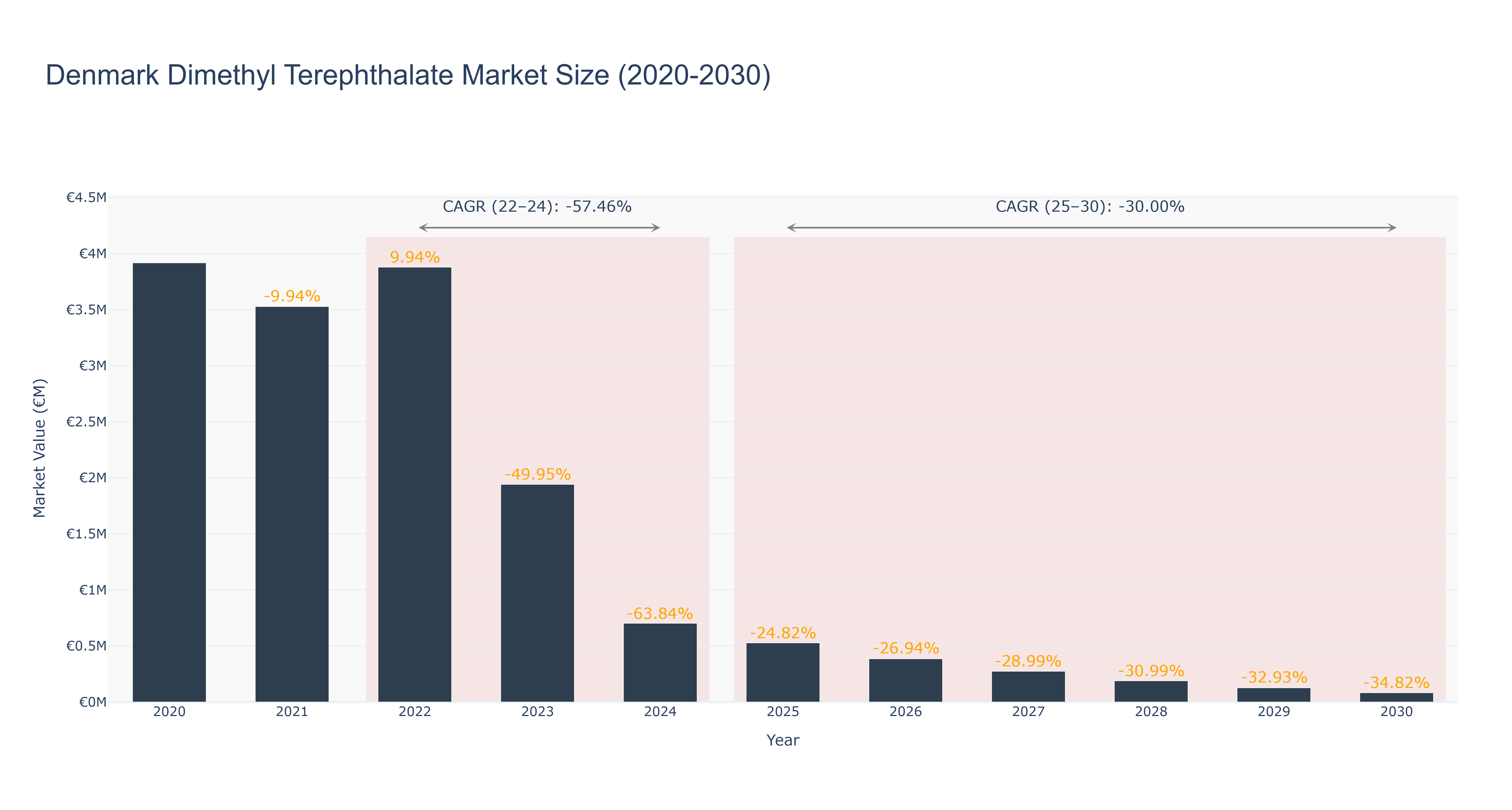Click the 'Year' x-axis title
This screenshot has height=810, width=1512.
pyautogui.click(x=782, y=741)
